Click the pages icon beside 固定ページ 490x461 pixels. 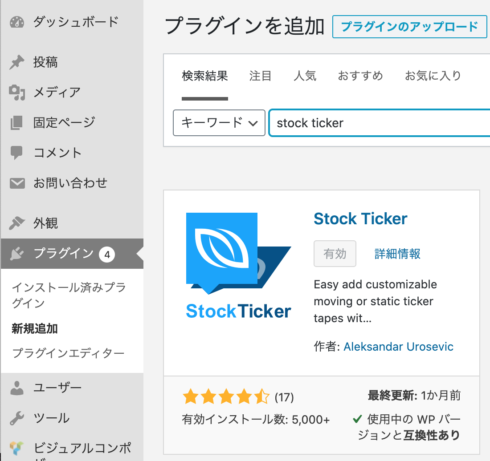(17, 123)
